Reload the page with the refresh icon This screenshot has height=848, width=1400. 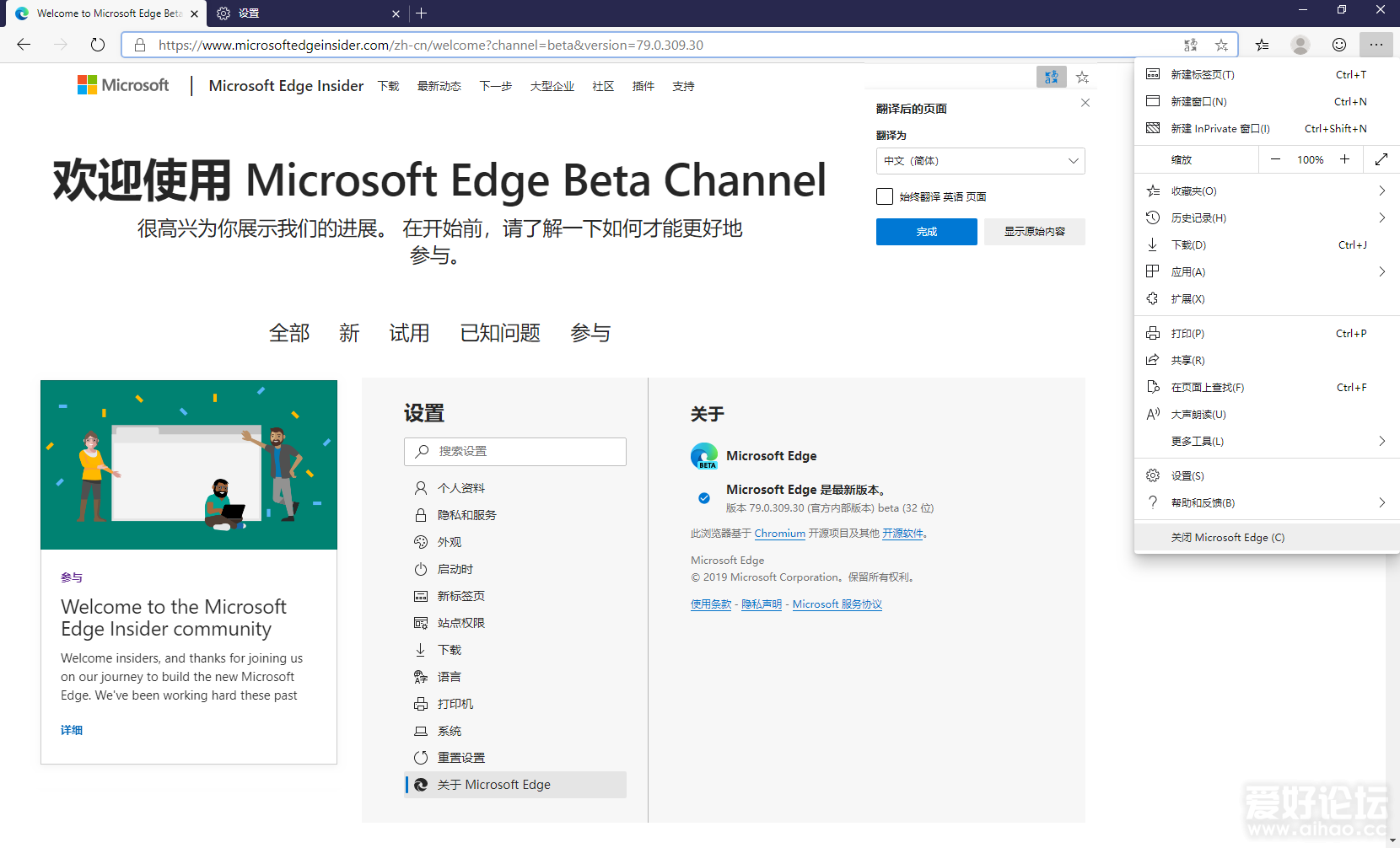point(98,45)
